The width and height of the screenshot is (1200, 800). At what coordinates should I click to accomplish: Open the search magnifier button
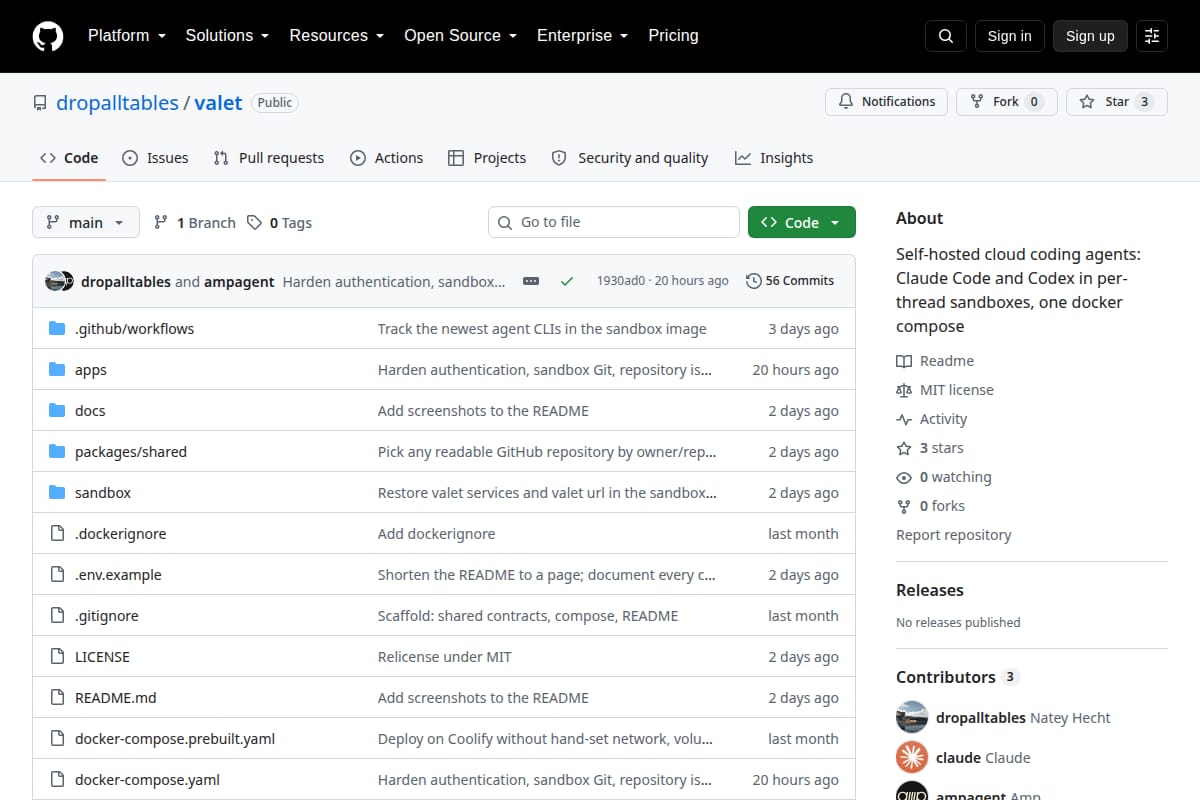(946, 36)
